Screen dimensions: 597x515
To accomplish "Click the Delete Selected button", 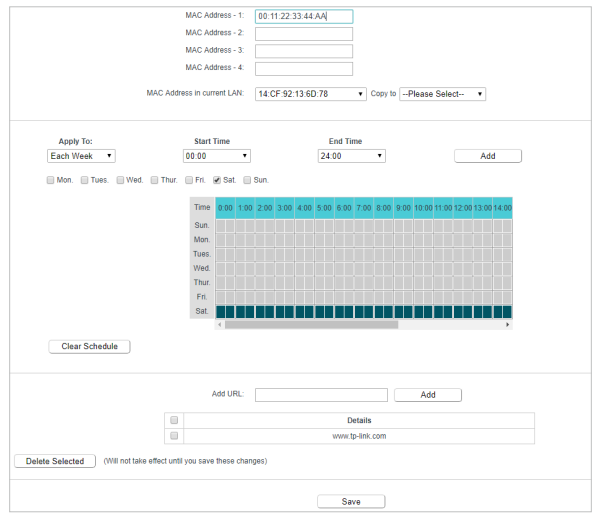I will [55, 461].
